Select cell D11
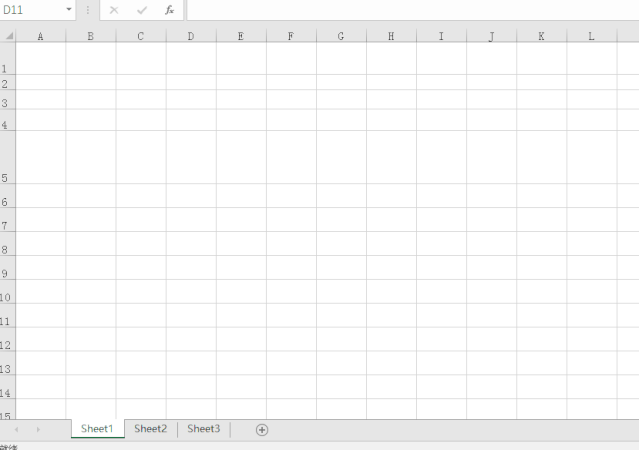This screenshot has width=639, height=450. (x=191, y=316)
